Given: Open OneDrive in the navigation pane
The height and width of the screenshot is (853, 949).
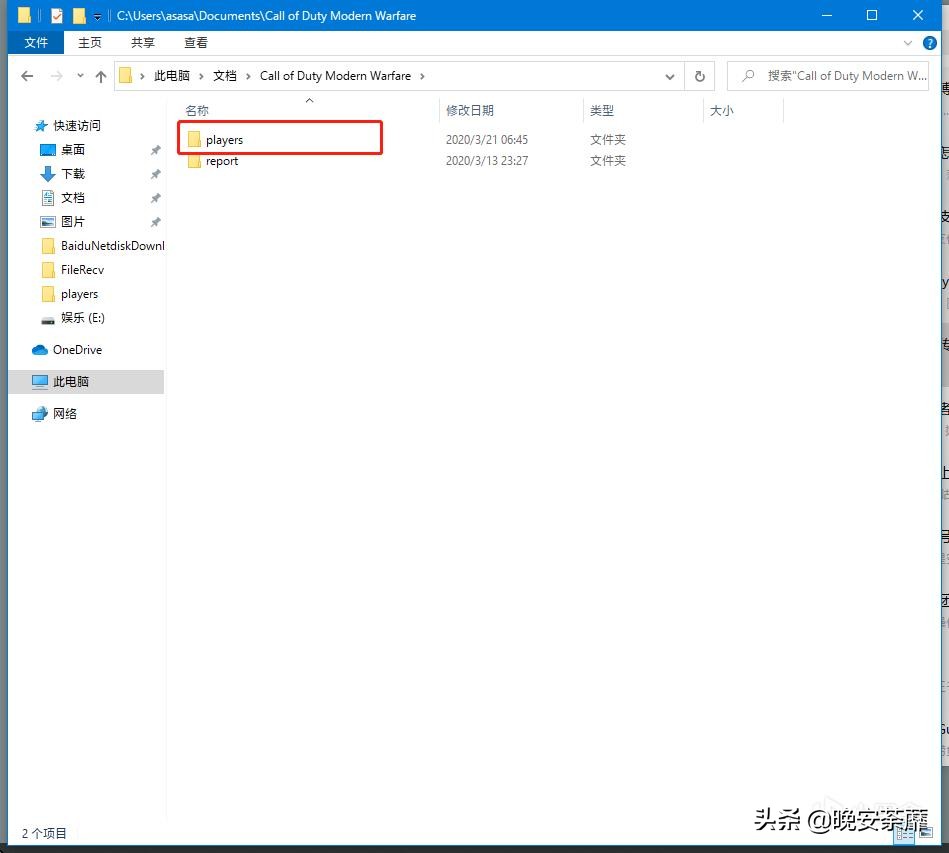Looking at the screenshot, I should click(76, 350).
